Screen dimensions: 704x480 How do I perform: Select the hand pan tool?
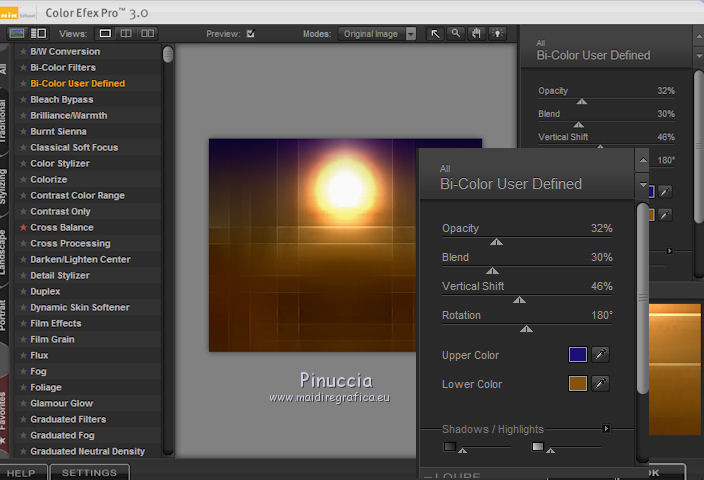pyautogui.click(x=475, y=33)
